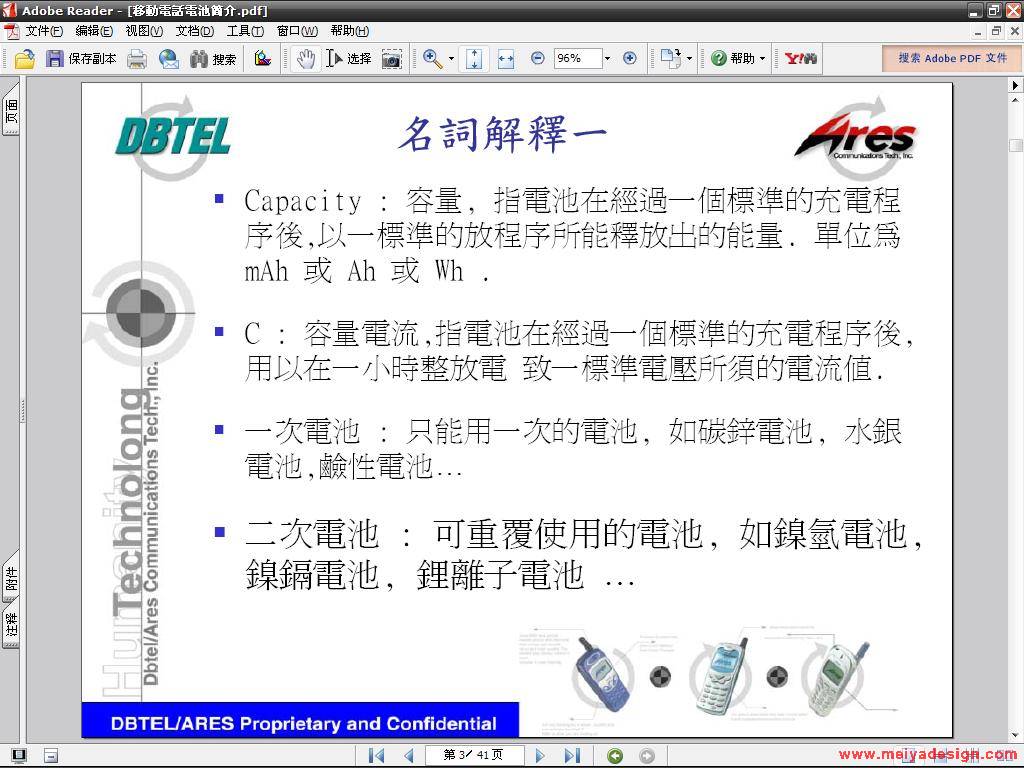Open a file with the folder icon
The image size is (1024, 768).
coord(24,59)
